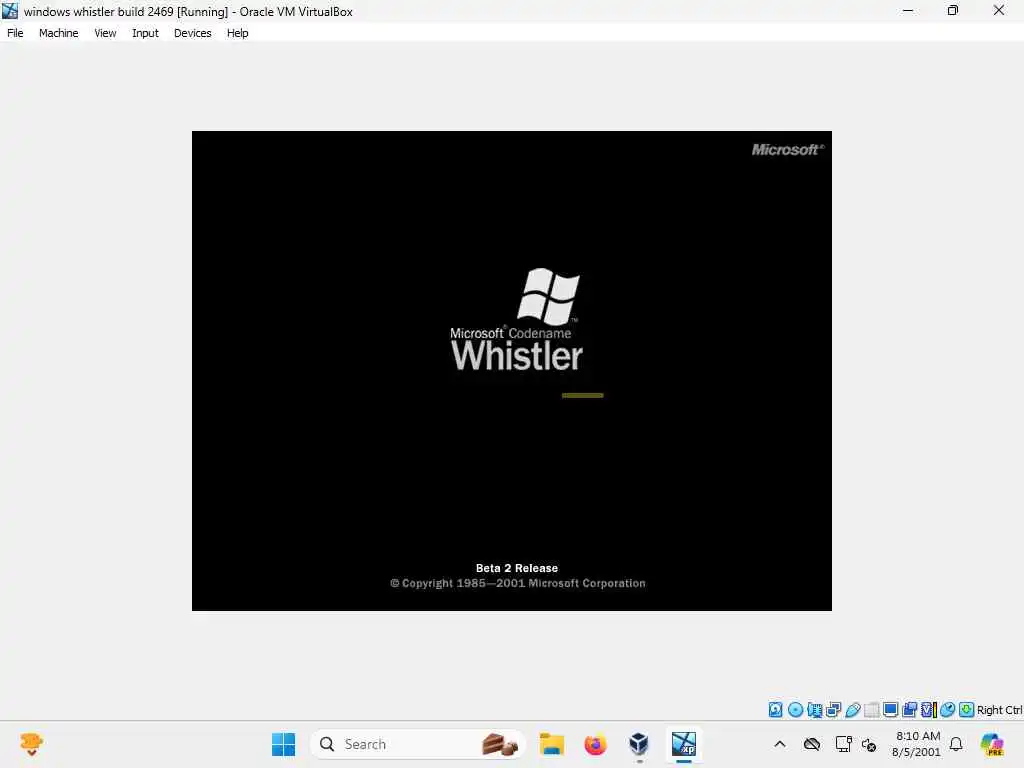Open VirtualBox Manager from the taskbar

click(639, 744)
